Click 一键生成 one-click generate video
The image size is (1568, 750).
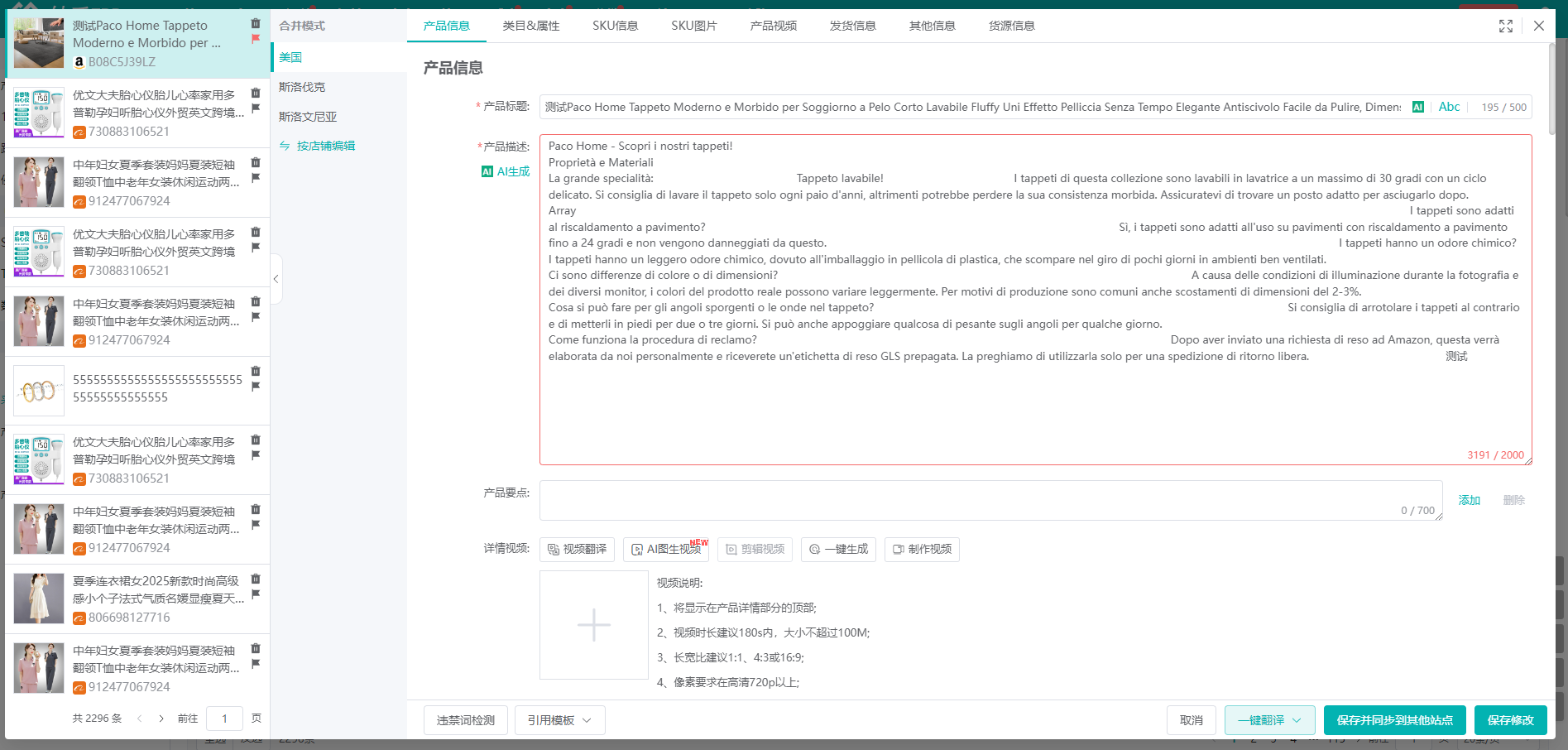tap(838, 549)
